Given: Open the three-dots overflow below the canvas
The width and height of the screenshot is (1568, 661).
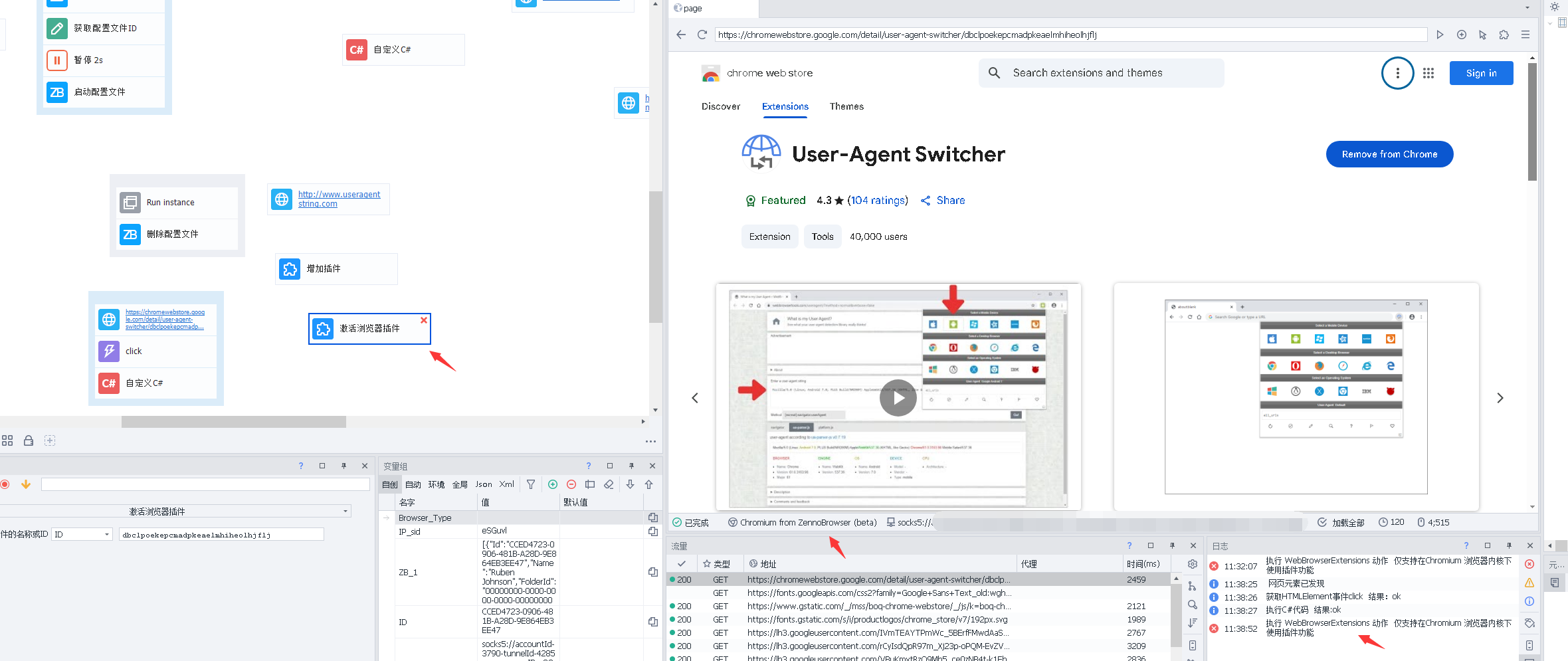Looking at the screenshot, I should [x=650, y=441].
